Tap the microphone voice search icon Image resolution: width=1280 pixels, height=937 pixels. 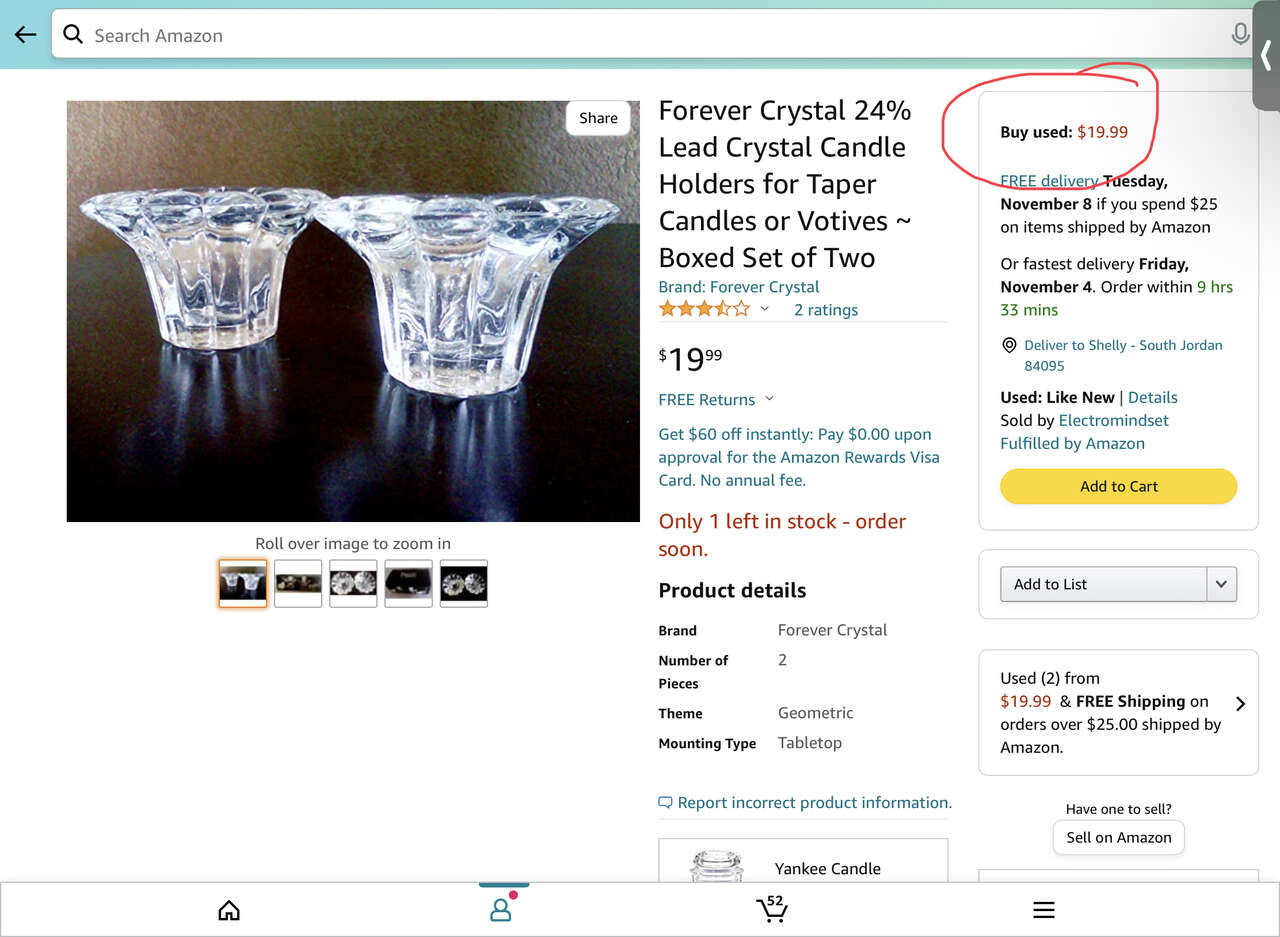pyautogui.click(x=1240, y=35)
